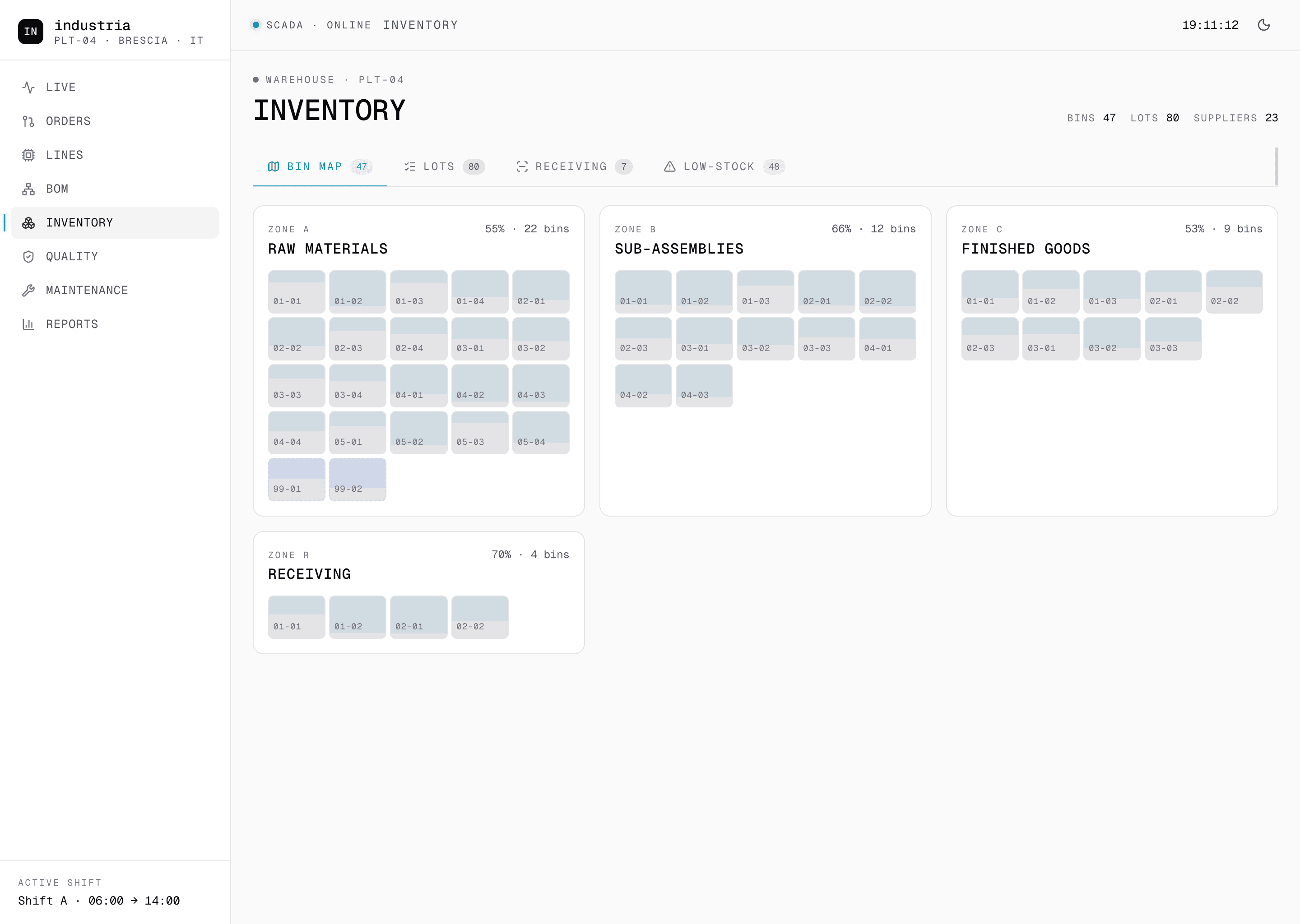This screenshot has height=924, width=1300.
Task: Select bin 04-03 in Zone A
Action: point(541,386)
